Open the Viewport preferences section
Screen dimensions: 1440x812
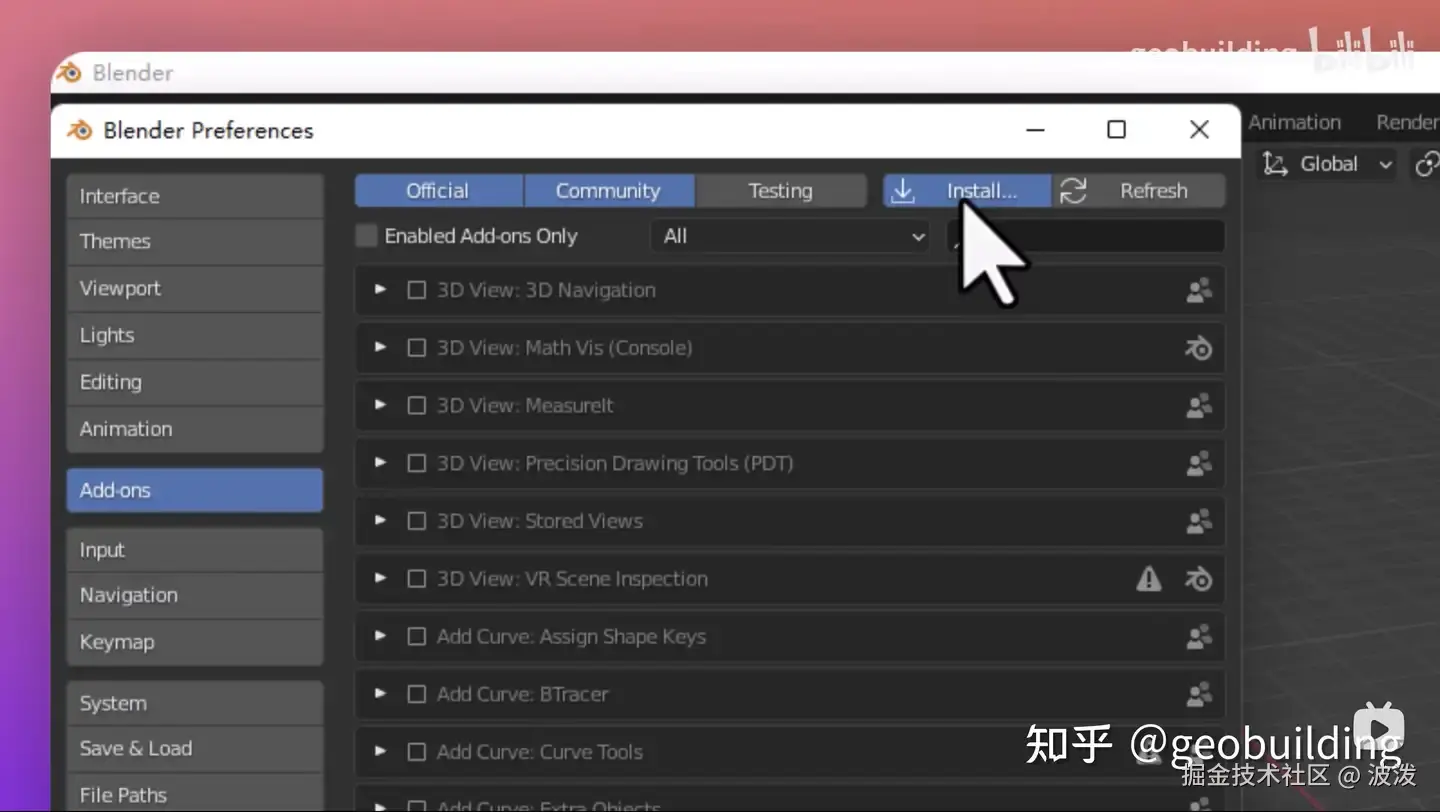[x=195, y=289]
